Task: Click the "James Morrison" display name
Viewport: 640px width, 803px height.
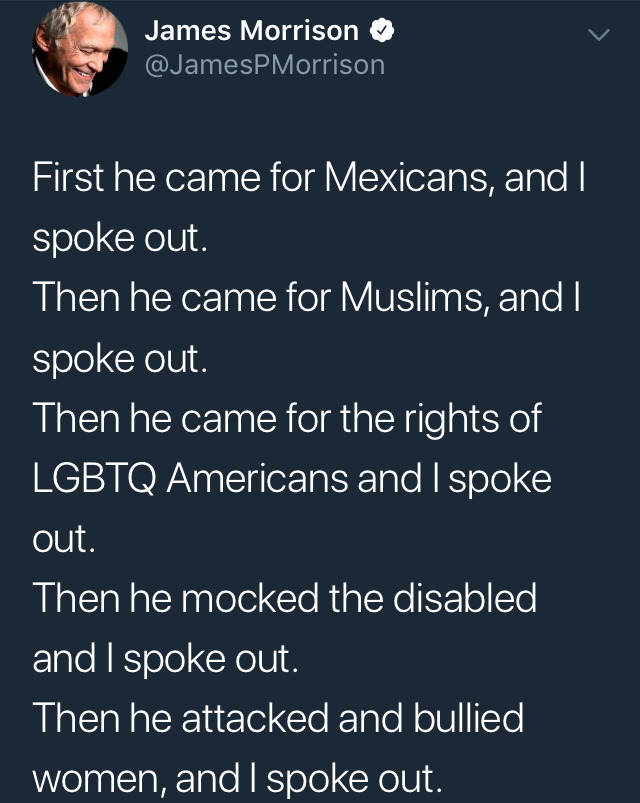Action: point(251,31)
